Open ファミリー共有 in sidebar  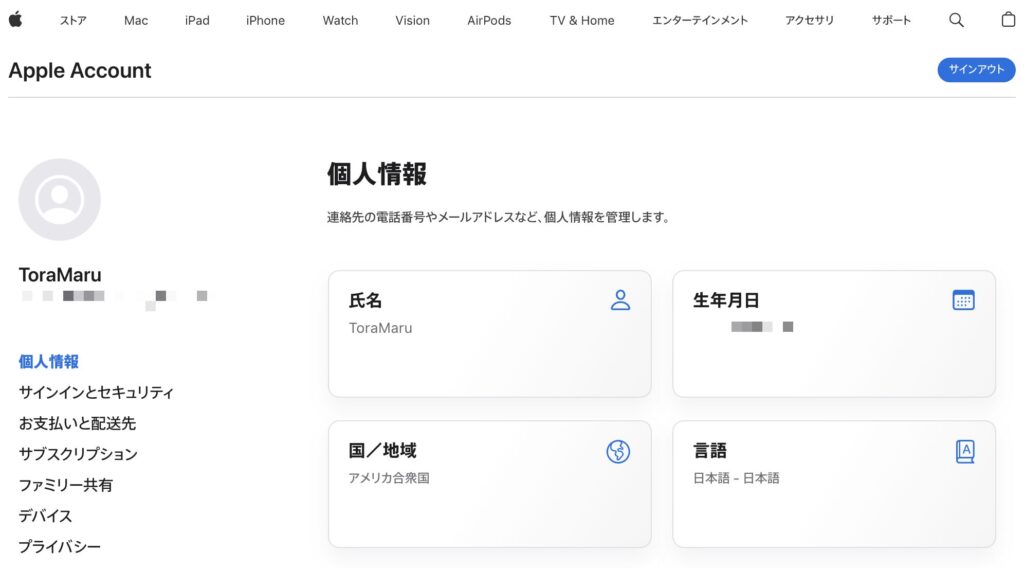[x=66, y=485]
